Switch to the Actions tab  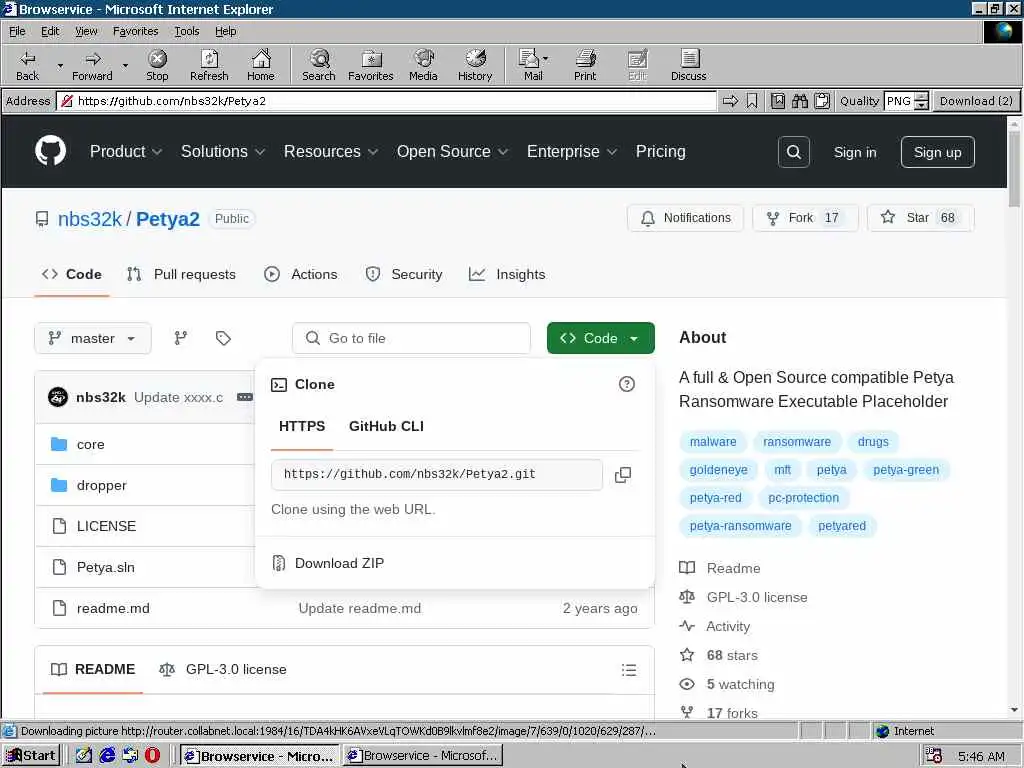tap(300, 274)
